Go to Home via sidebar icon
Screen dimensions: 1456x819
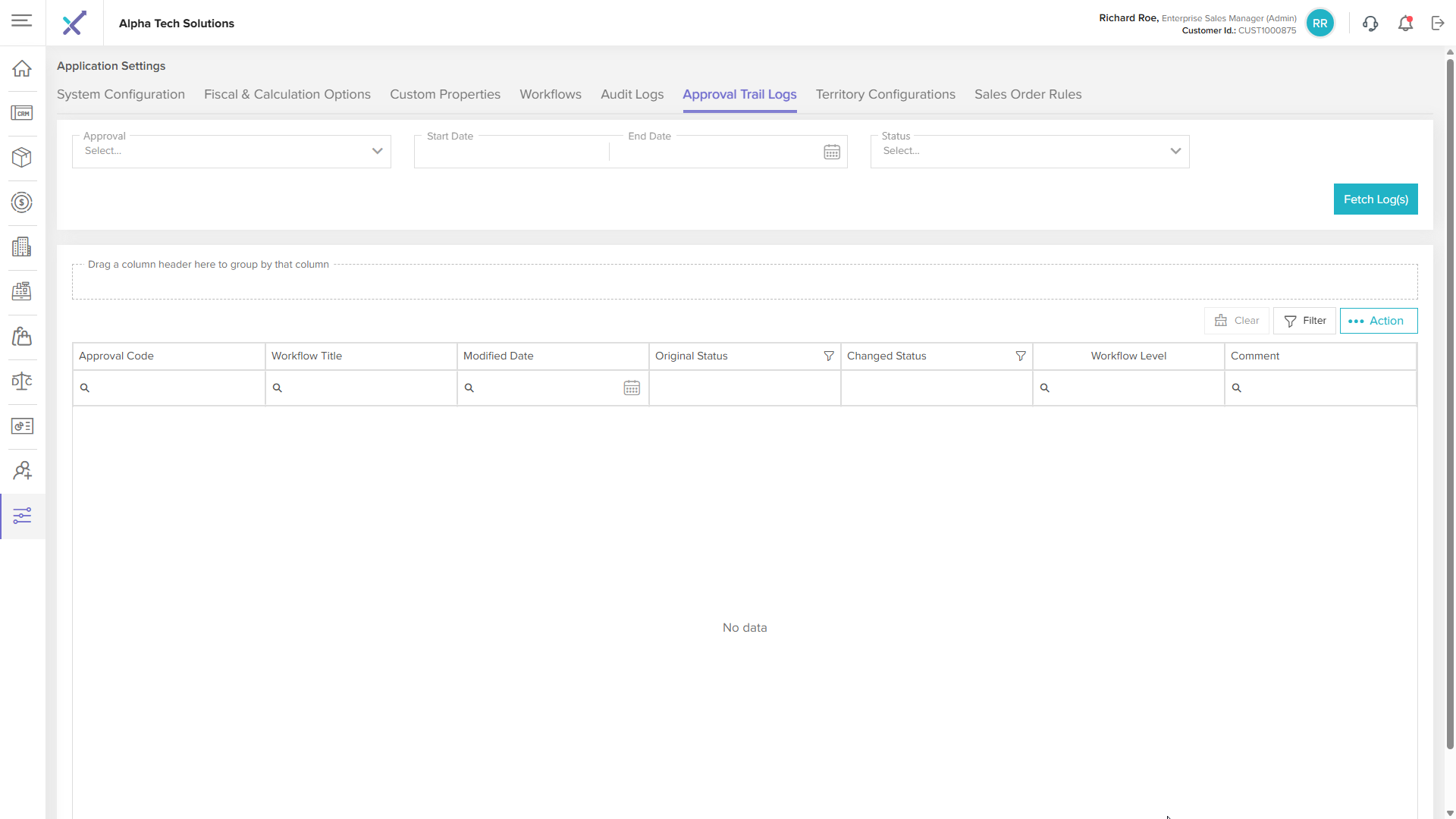coord(22,68)
